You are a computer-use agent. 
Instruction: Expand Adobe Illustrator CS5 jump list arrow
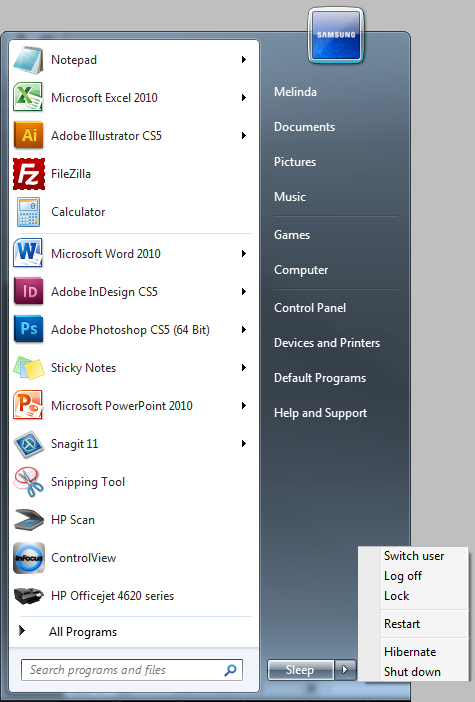244,136
